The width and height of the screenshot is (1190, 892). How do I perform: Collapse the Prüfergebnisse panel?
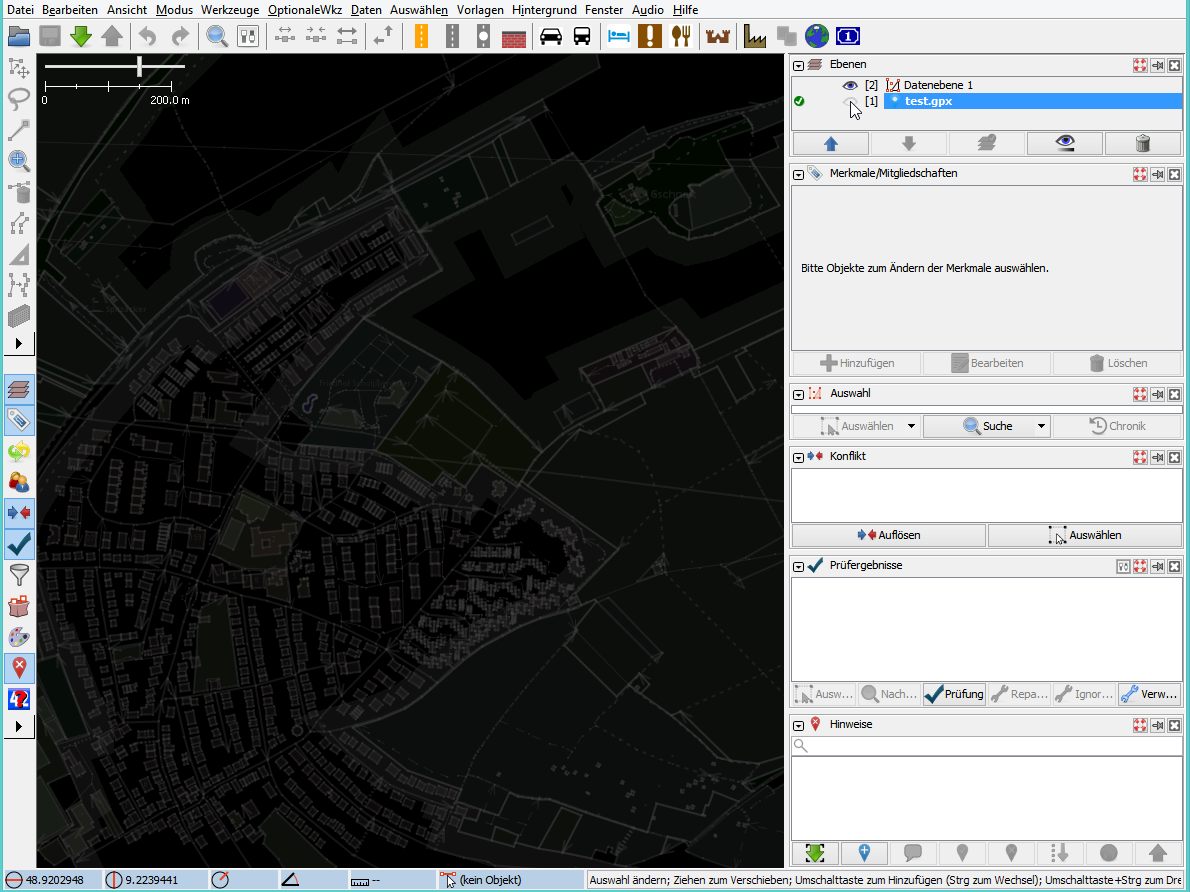pos(799,567)
